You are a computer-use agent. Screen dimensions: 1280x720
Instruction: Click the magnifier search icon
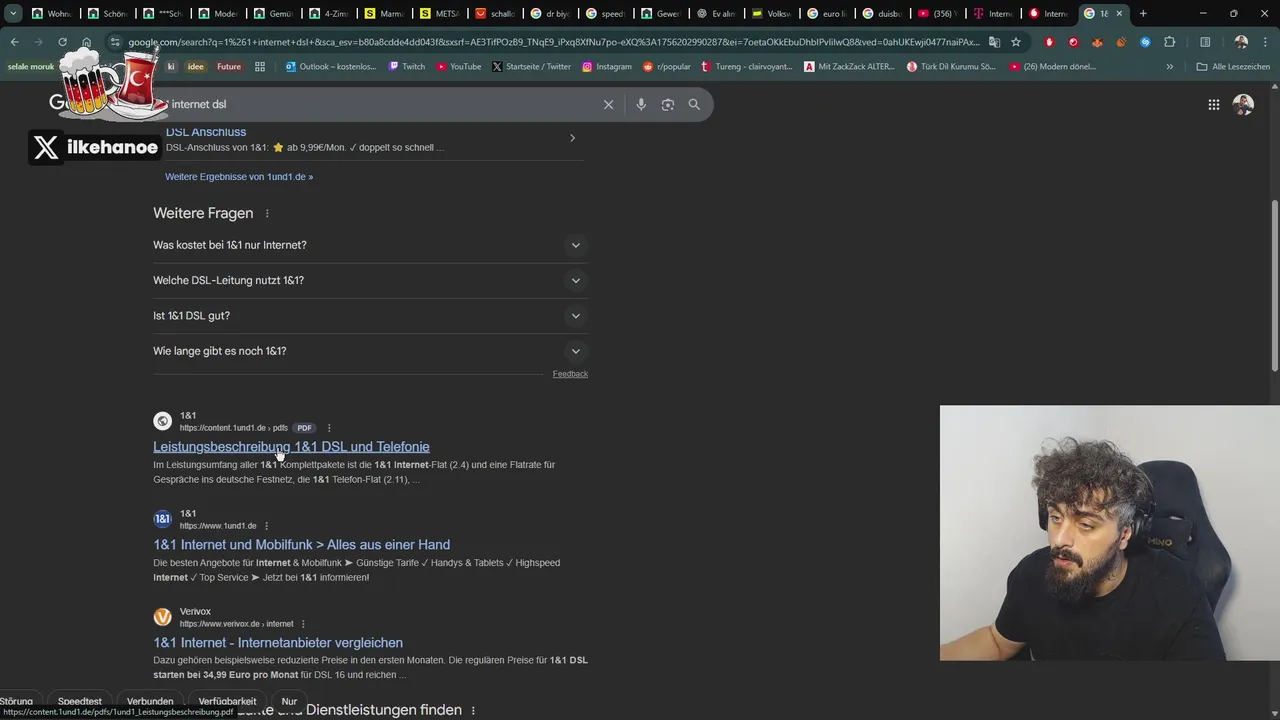coord(694,104)
